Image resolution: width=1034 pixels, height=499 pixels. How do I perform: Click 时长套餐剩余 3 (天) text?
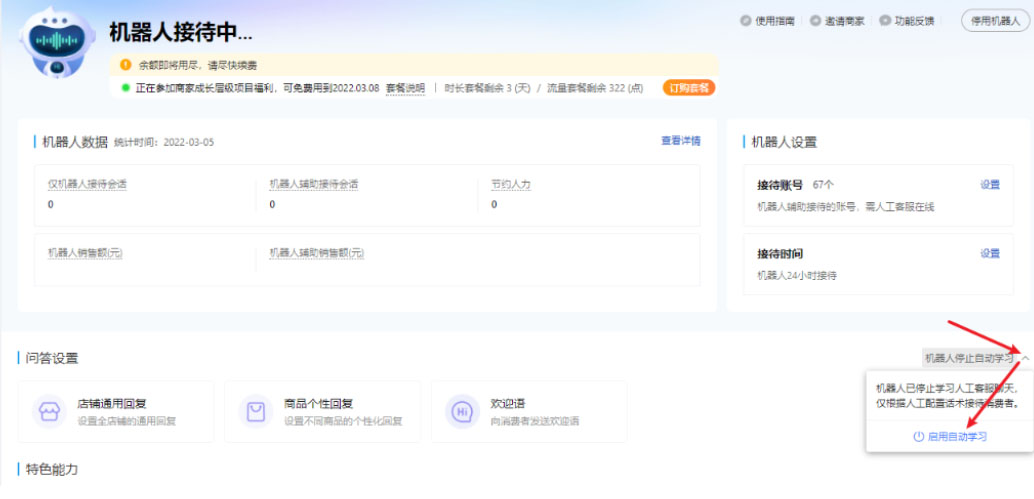click(x=486, y=88)
